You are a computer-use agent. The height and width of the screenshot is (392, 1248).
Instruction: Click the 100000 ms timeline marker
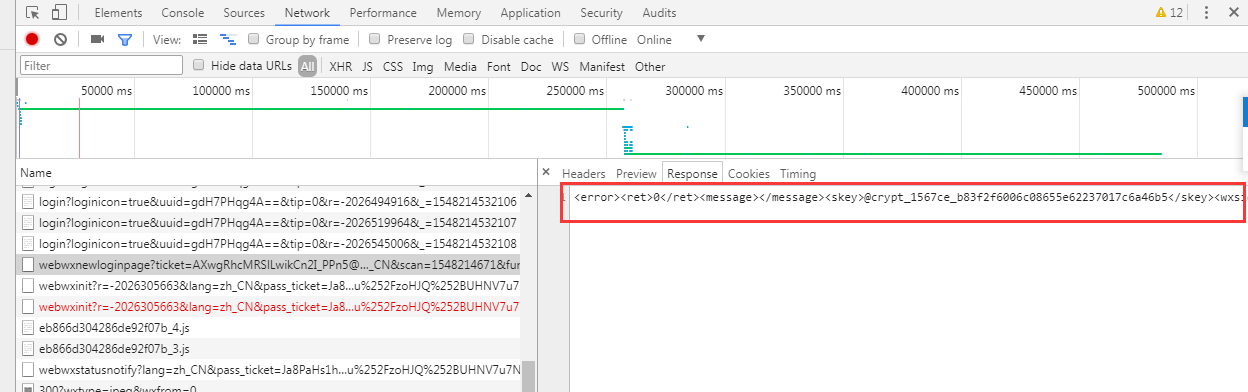(x=221, y=91)
